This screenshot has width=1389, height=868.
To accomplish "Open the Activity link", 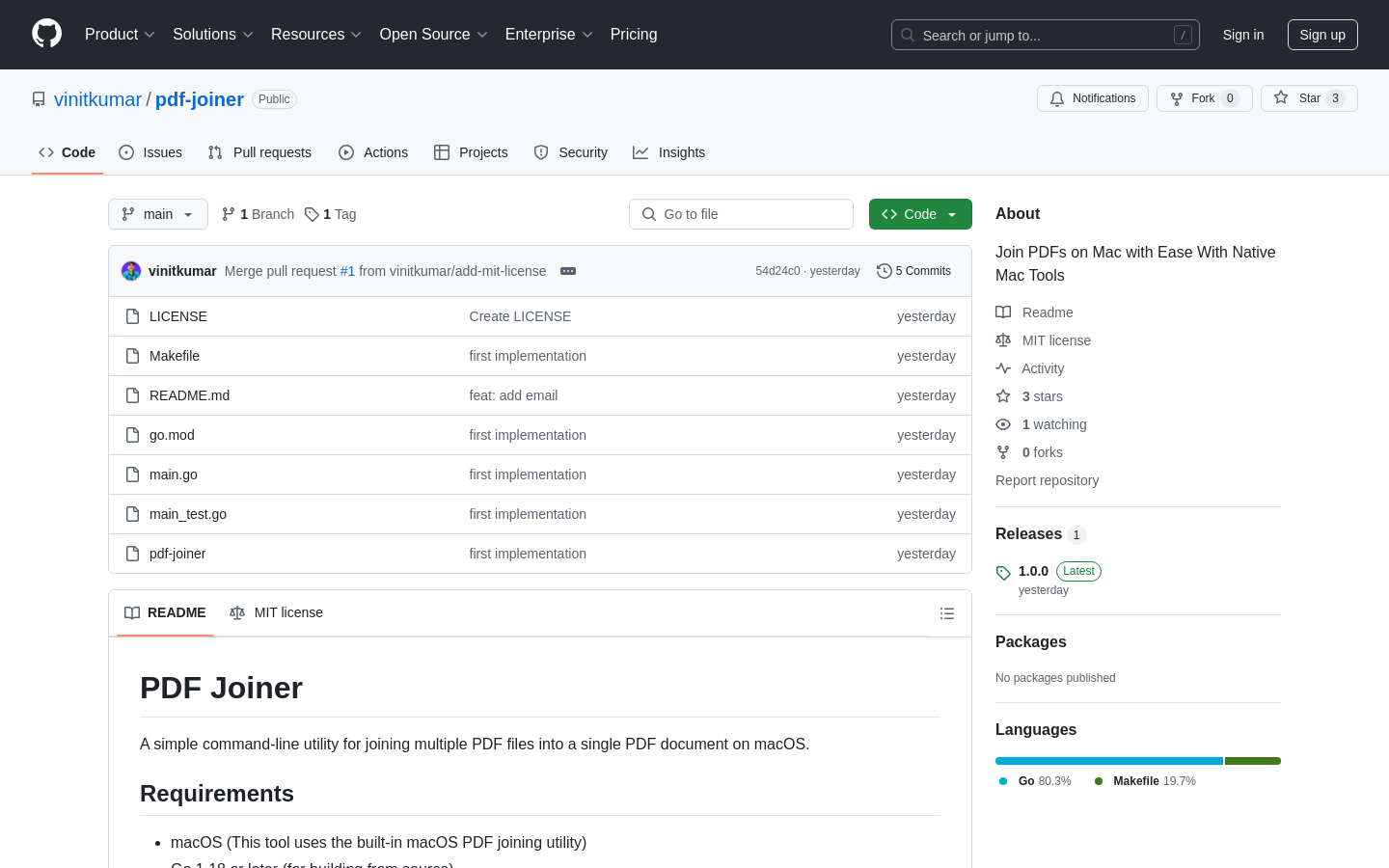I will [x=1030, y=368].
